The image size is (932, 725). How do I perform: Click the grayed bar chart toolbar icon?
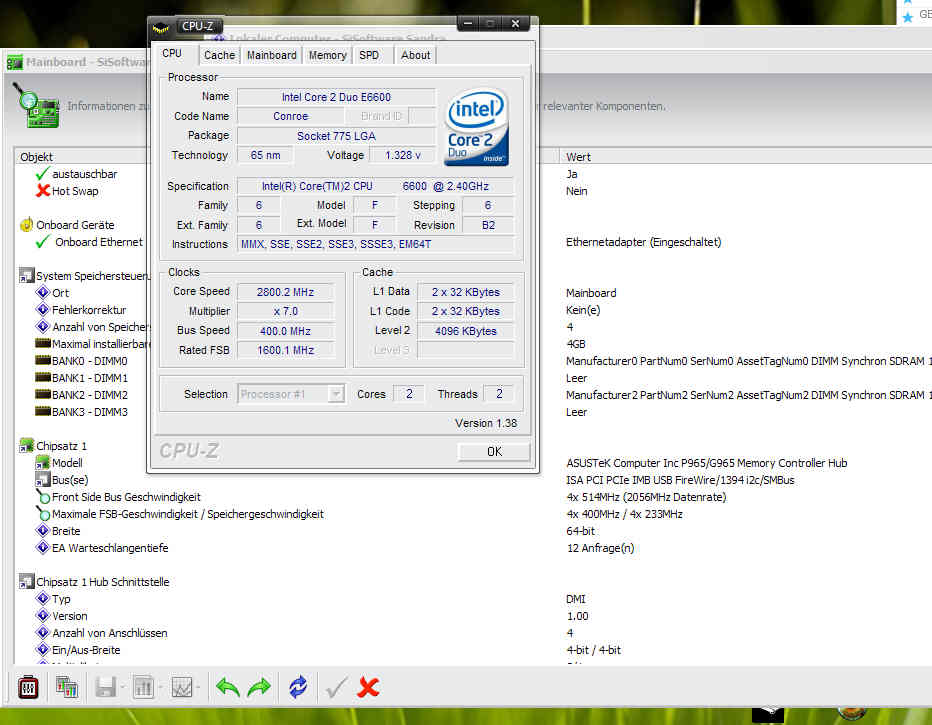coord(143,688)
